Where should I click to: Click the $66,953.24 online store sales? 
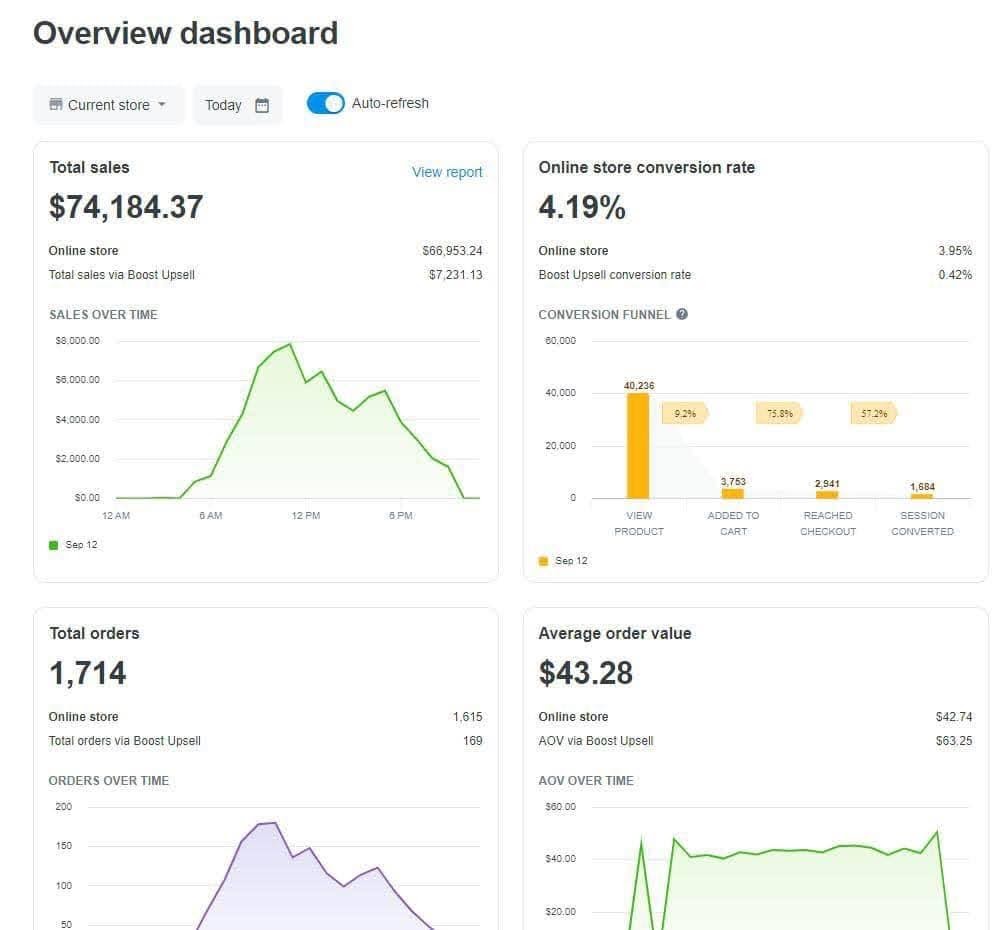tap(452, 251)
